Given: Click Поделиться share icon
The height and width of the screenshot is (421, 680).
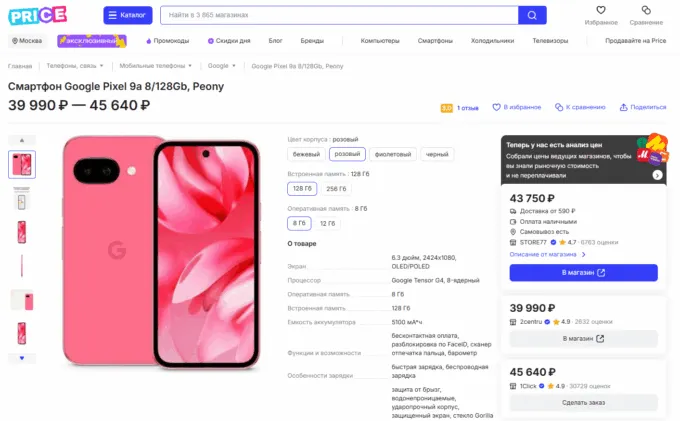Looking at the screenshot, I should pyautogui.click(x=623, y=107).
